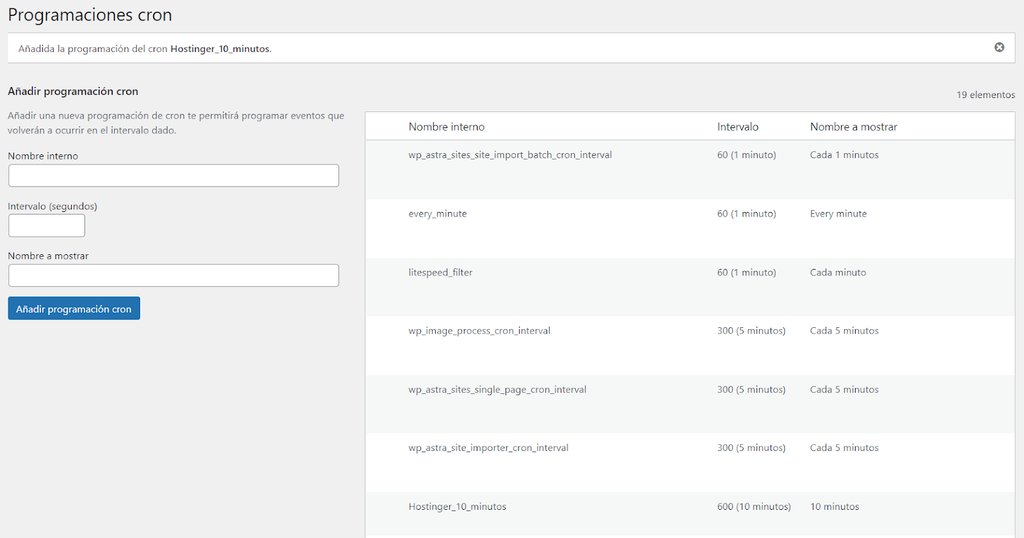Select the every_minute schedule row
This screenshot has height=538, width=1024.
[437, 214]
